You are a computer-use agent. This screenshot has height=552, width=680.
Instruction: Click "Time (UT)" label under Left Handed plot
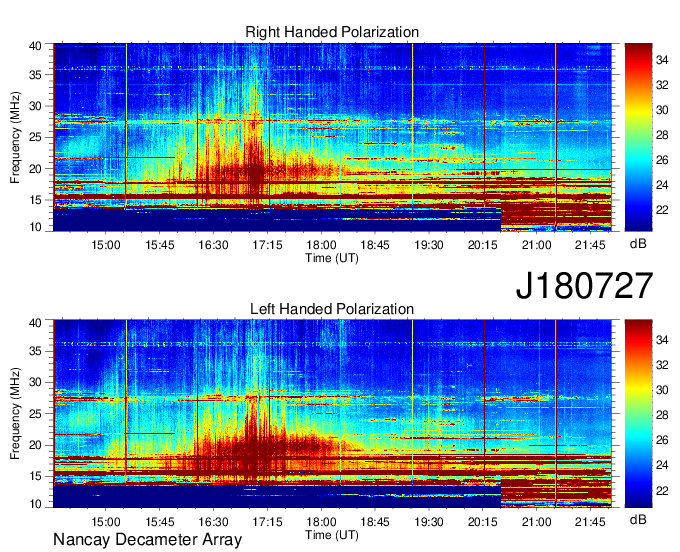332,535
